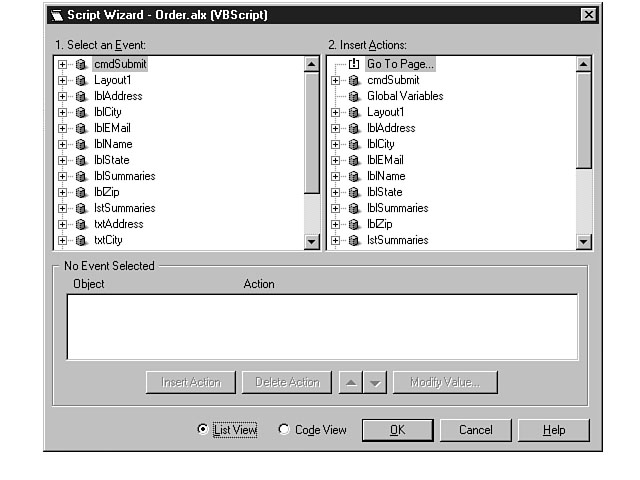
Task: Click the Cancel button
Action: click(x=475, y=430)
